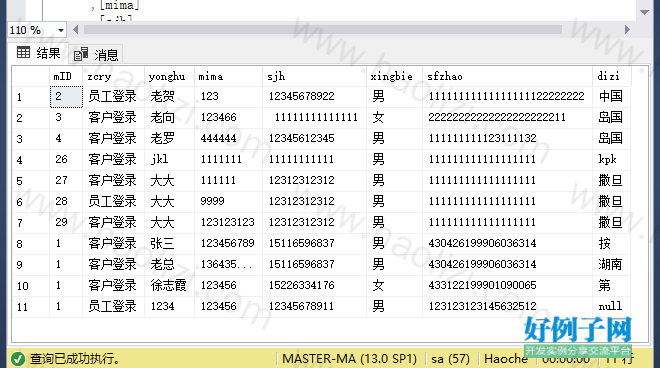The image size is (660, 368).
Task: Click dizi cell 中国
Action: pyautogui.click(x=612, y=97)
